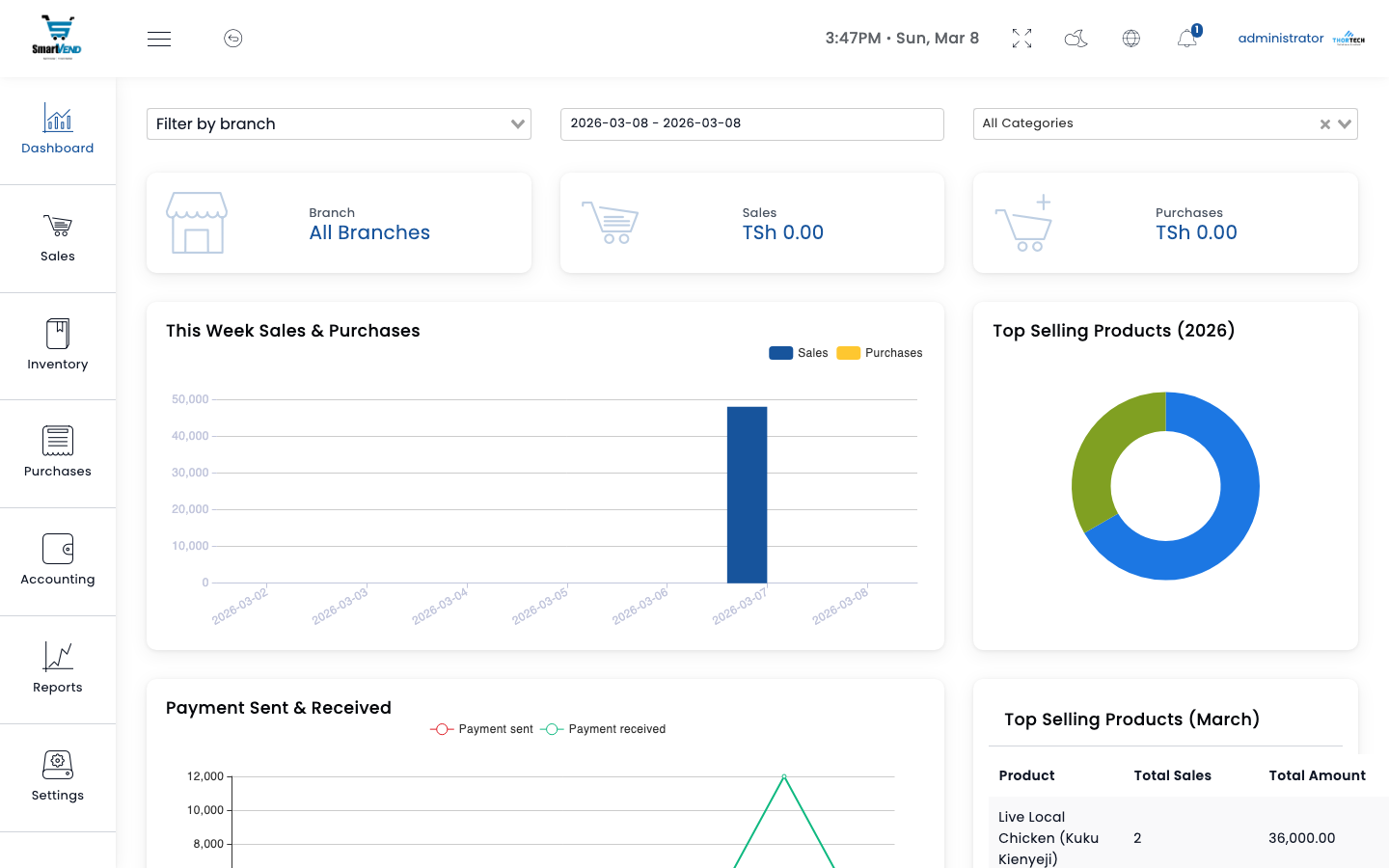The height and width of the screenshot is (868, 1389).
Task: Open the Reports sidebar menu item
Action: pyautogui.click(x=58, y=669)
